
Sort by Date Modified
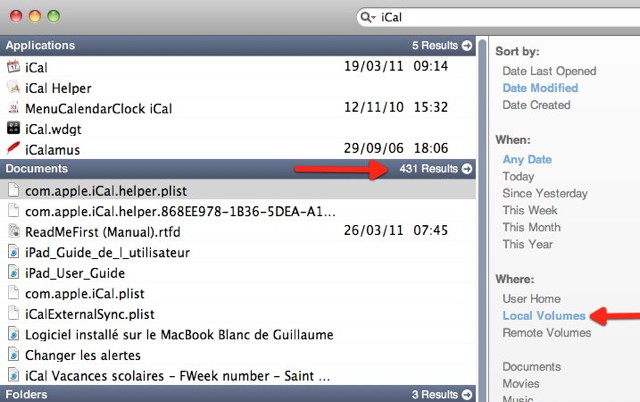pyautogui.click(x=540, y=88)
